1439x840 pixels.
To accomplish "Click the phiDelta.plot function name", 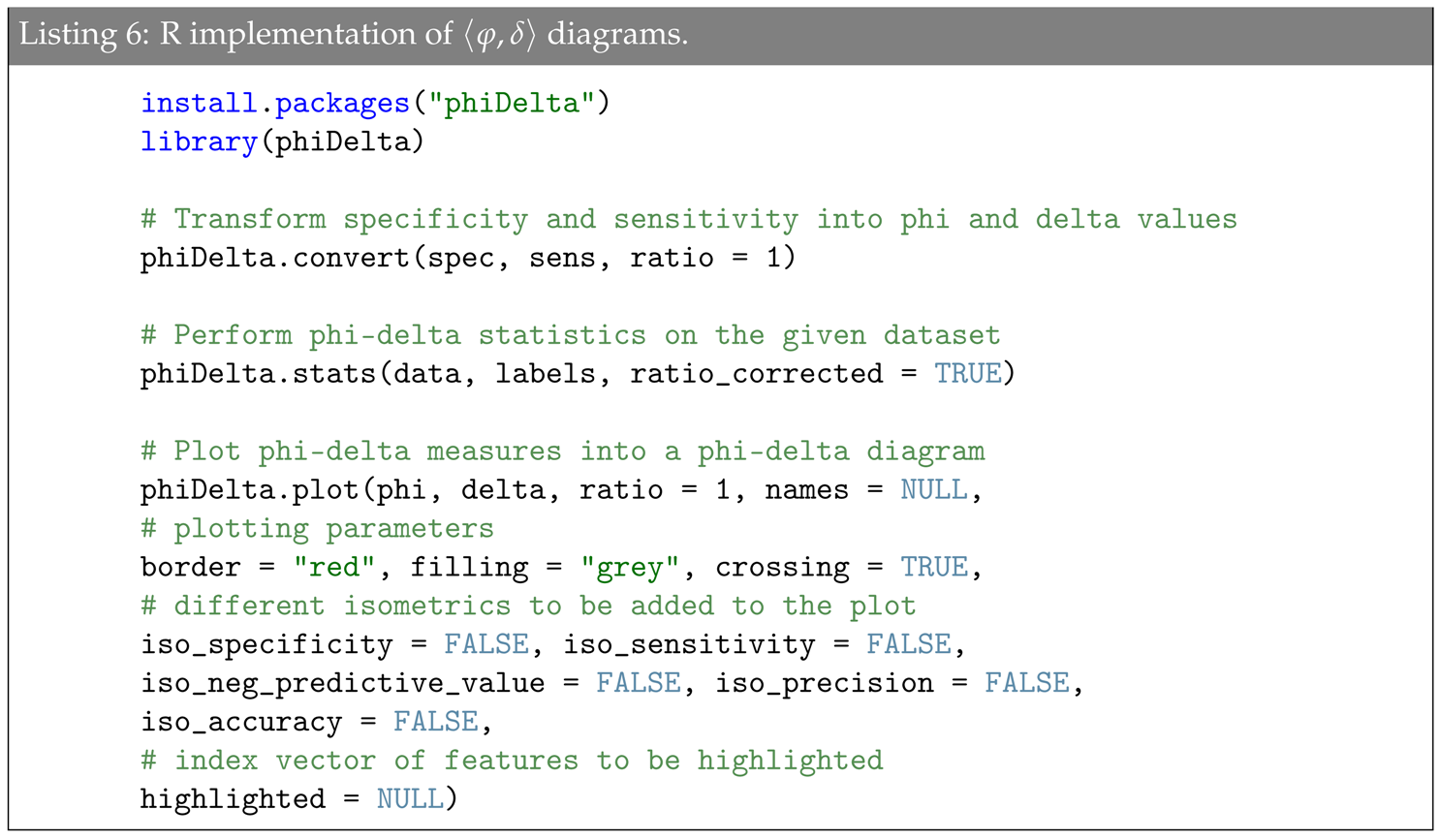I will coord(250,490).
